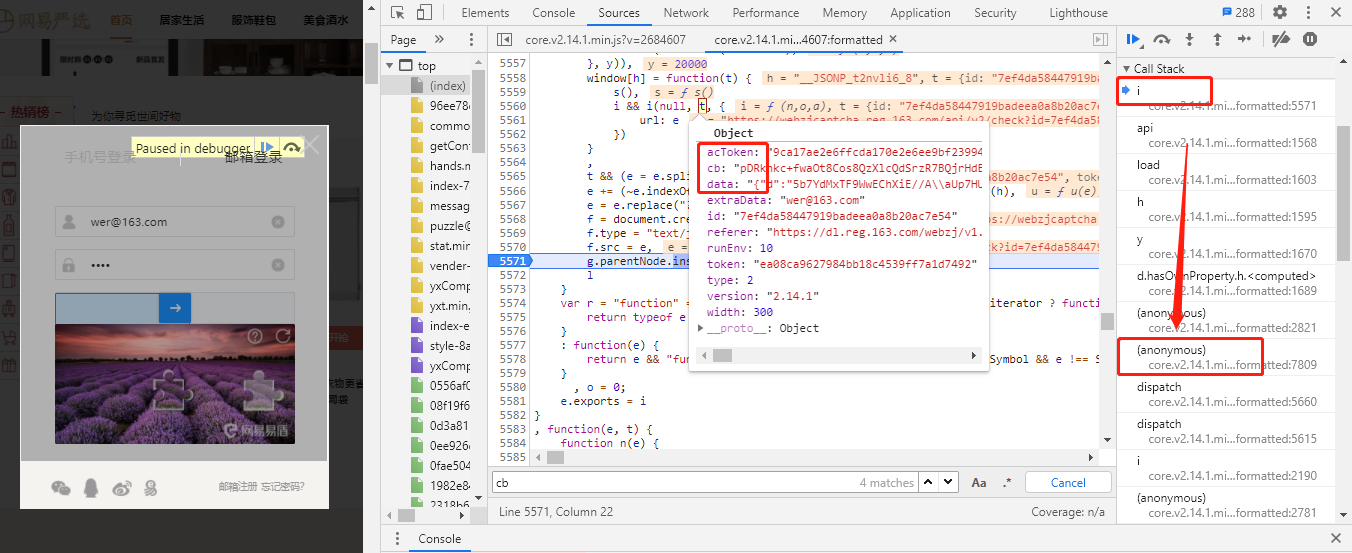The height and width of the screenshot is (553, 1352).
Task: Step out of current function
Action: (1217, 39)
